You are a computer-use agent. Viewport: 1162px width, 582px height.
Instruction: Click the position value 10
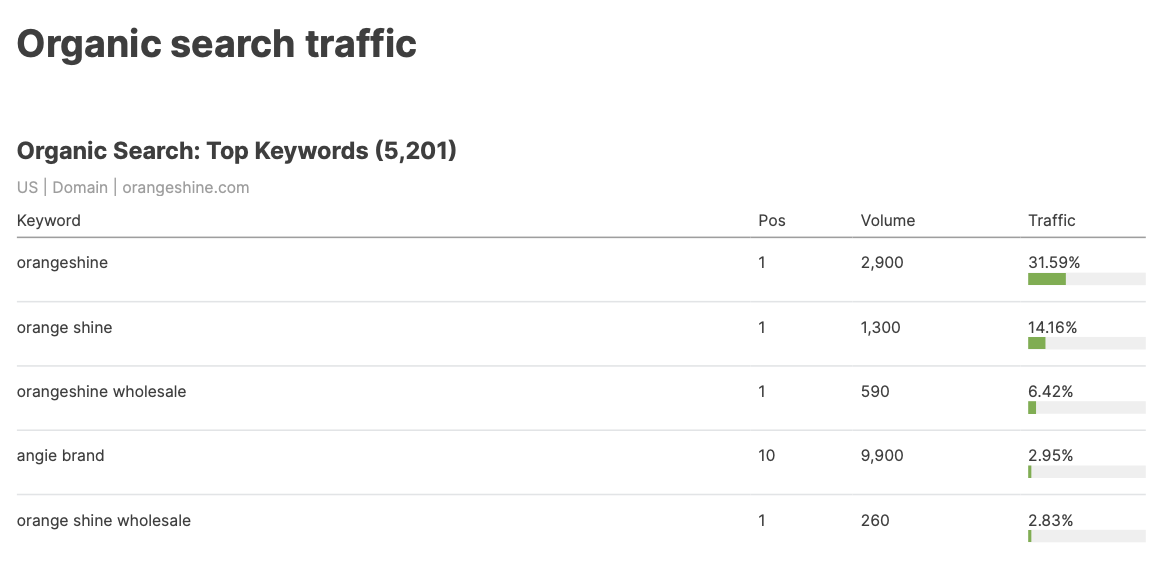coord(766,455)
